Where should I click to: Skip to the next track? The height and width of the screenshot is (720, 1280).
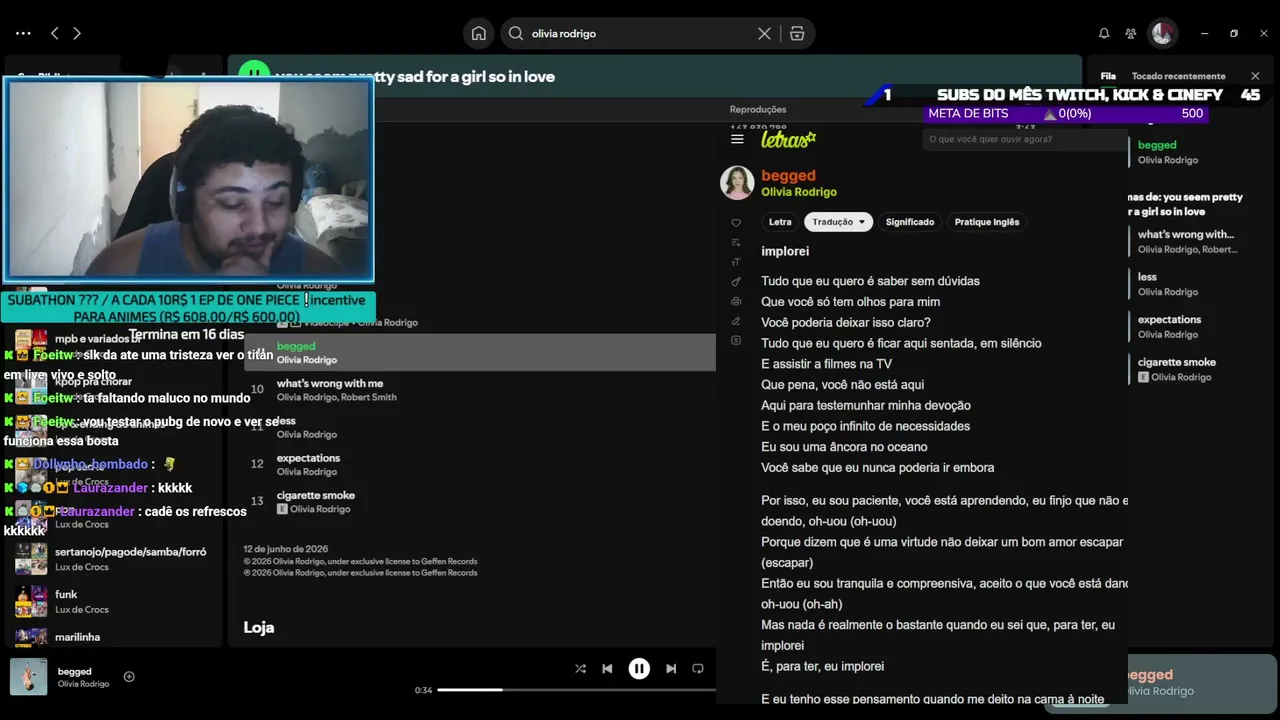[x=671, y=669]
